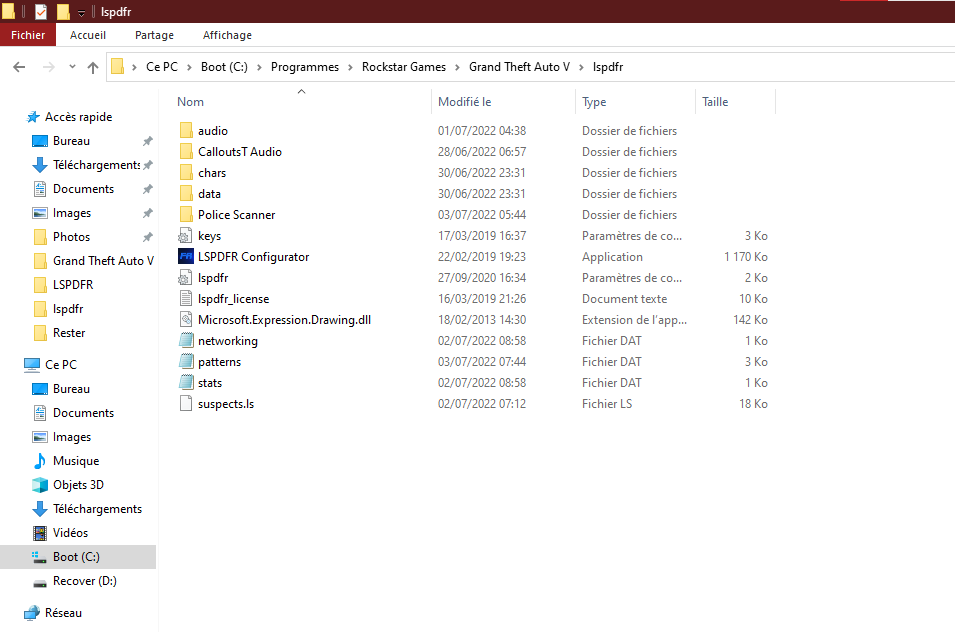Screen dimensions: 955x632
Task: Open Vidéos under Ce PC
Action: (70, 533)
